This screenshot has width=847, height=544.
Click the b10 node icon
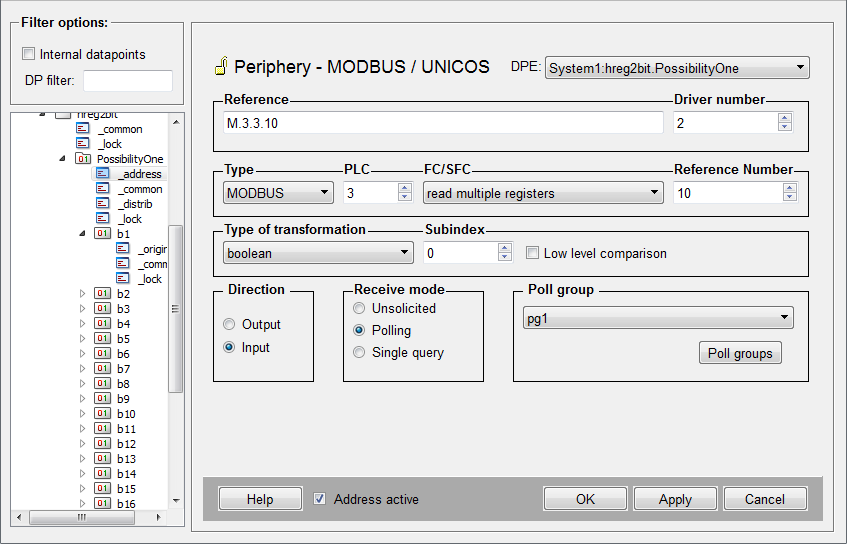click(x=103, y=414)
